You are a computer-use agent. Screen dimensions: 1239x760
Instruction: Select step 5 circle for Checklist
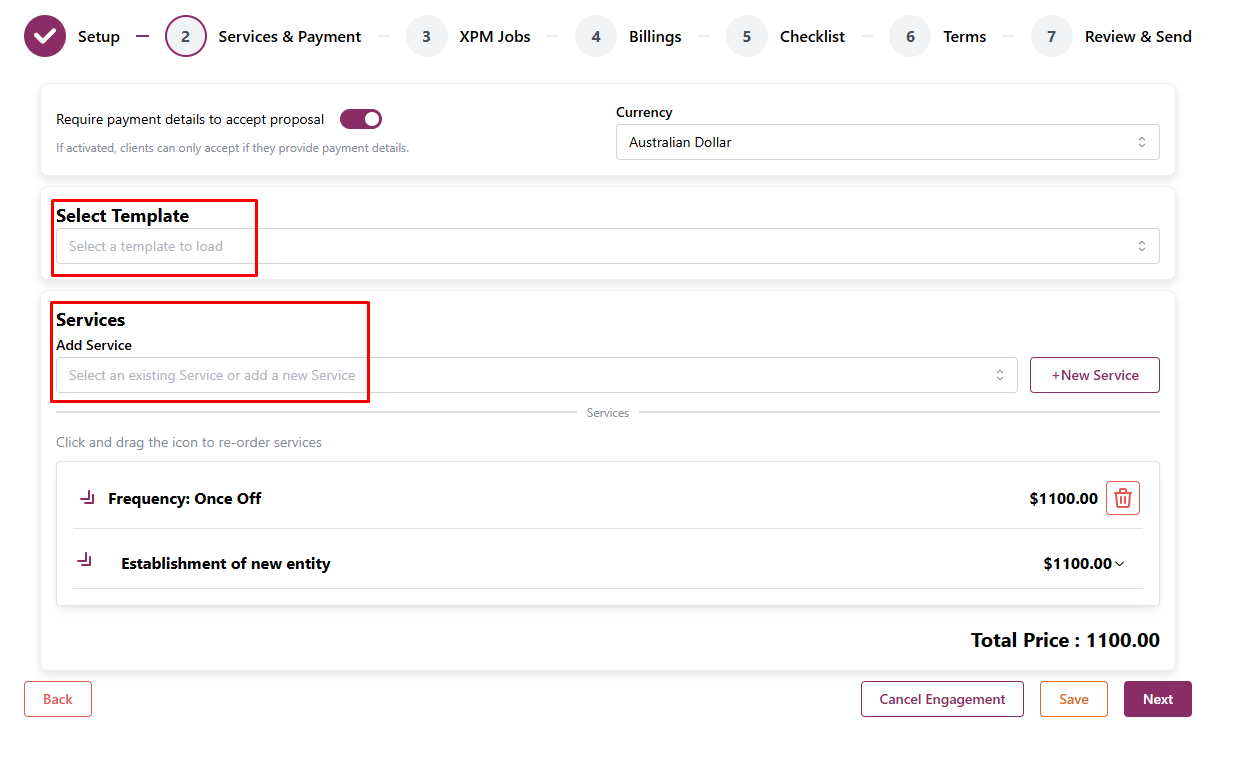click(x=747, y=36)
